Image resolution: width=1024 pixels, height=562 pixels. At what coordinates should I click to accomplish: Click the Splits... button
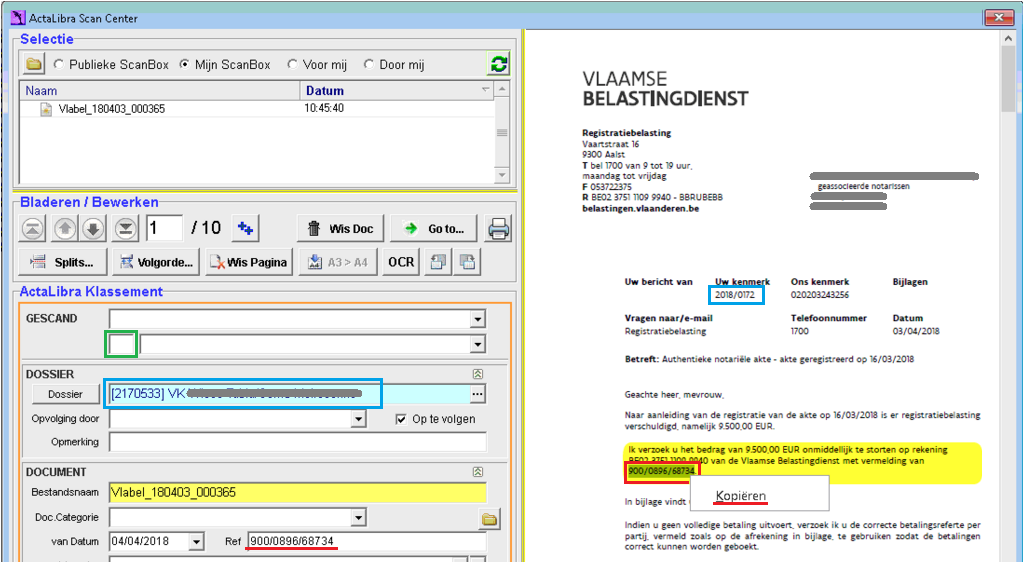point(63,262)
